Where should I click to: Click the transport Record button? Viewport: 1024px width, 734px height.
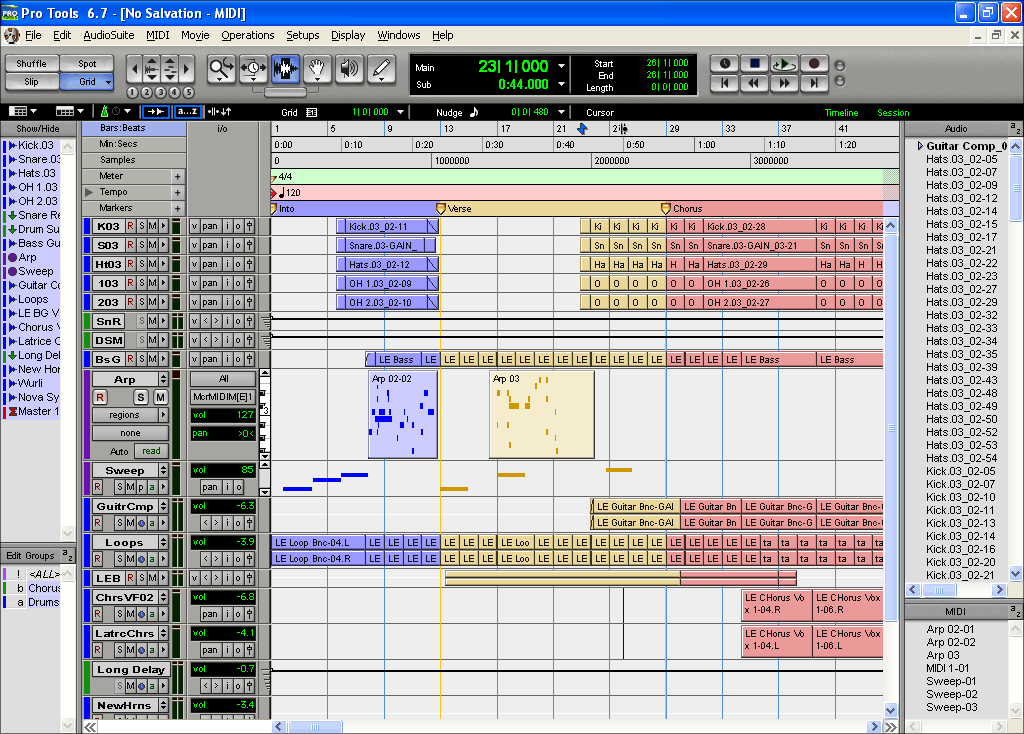814,63
